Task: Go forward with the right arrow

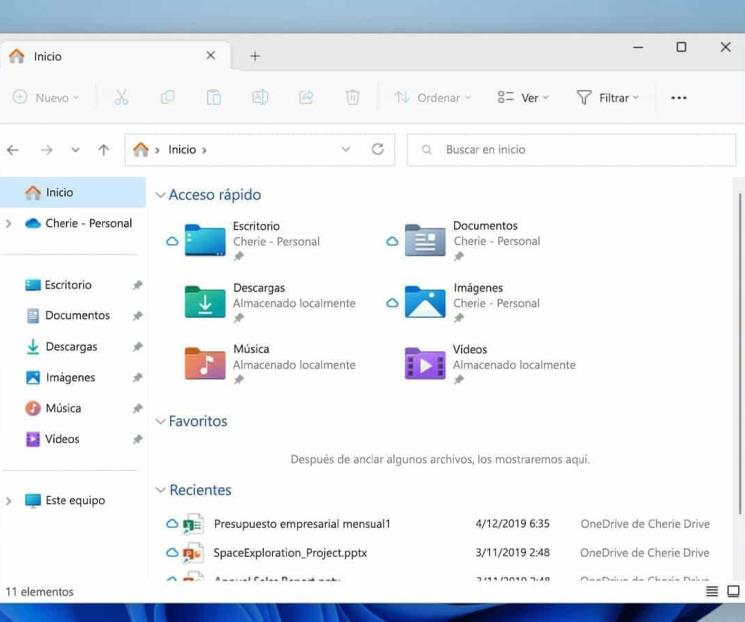Action: point(47,150)
